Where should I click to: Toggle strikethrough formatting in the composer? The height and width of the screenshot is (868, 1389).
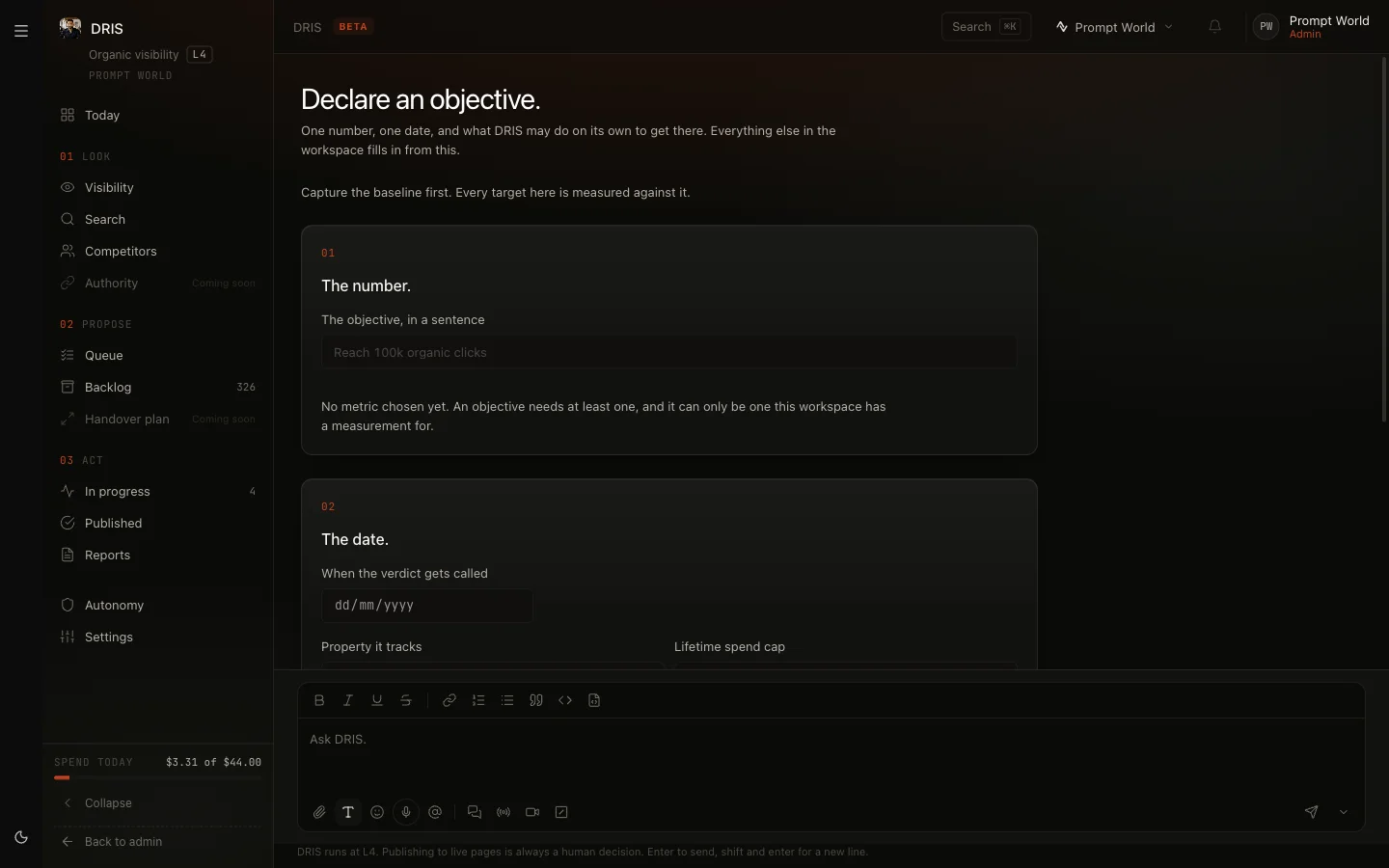point(406,700)
